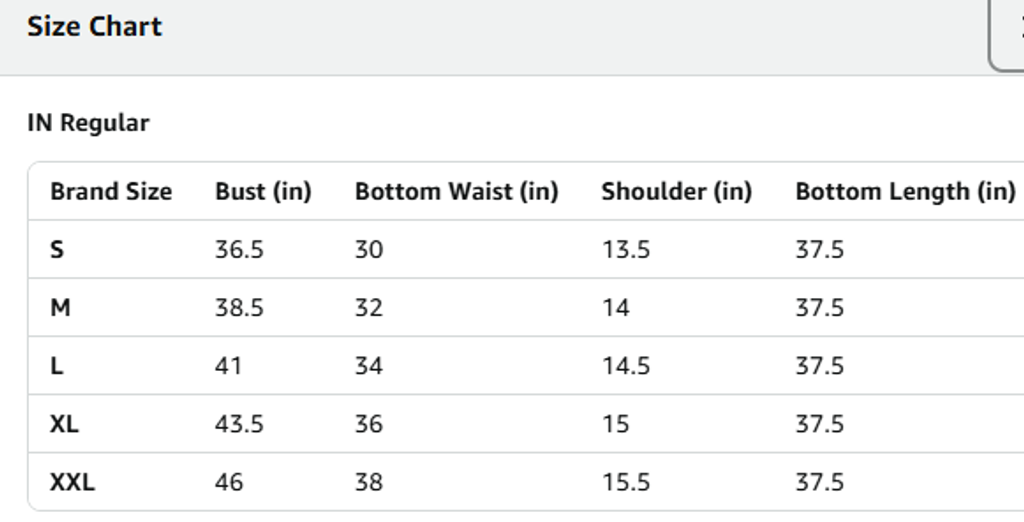Click the Size Chart heading

[94, 27]
